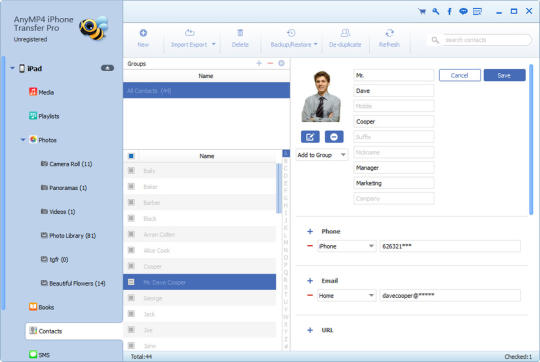The image size is (540, 362).
Task: Focus the search contacts field
Action: point(486,40)
